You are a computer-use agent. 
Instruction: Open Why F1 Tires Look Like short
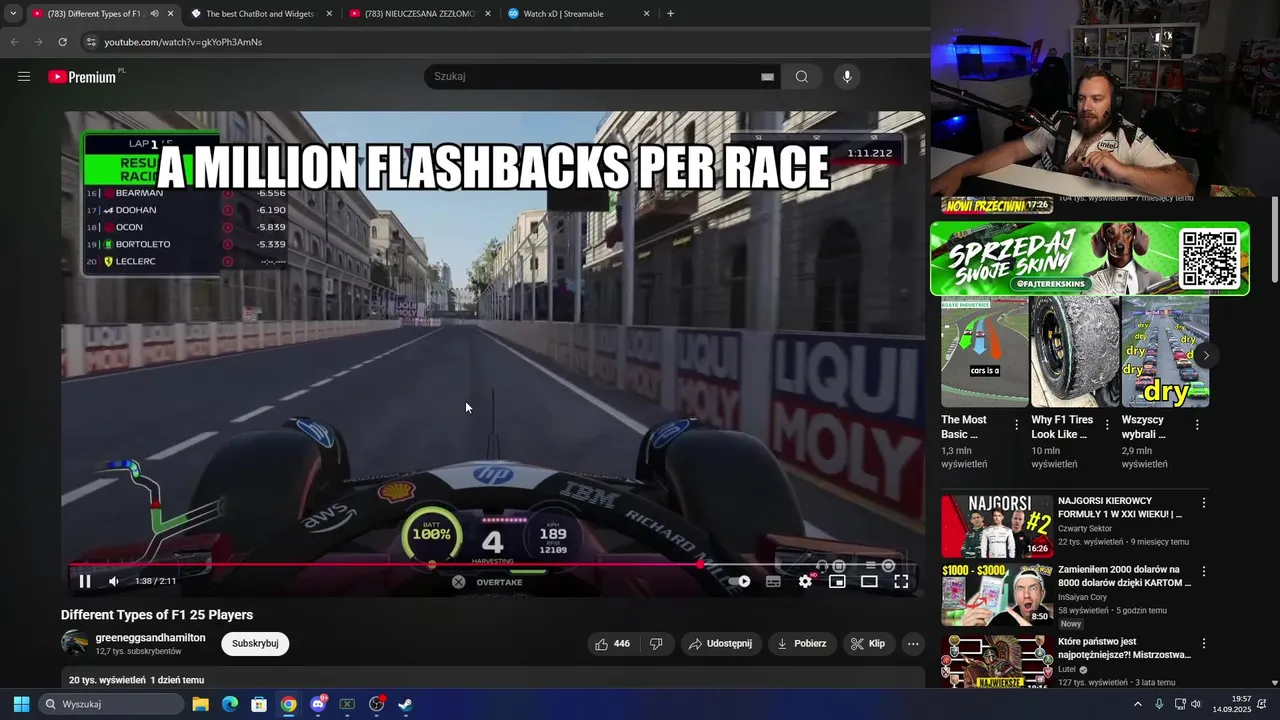(1075, 352)
